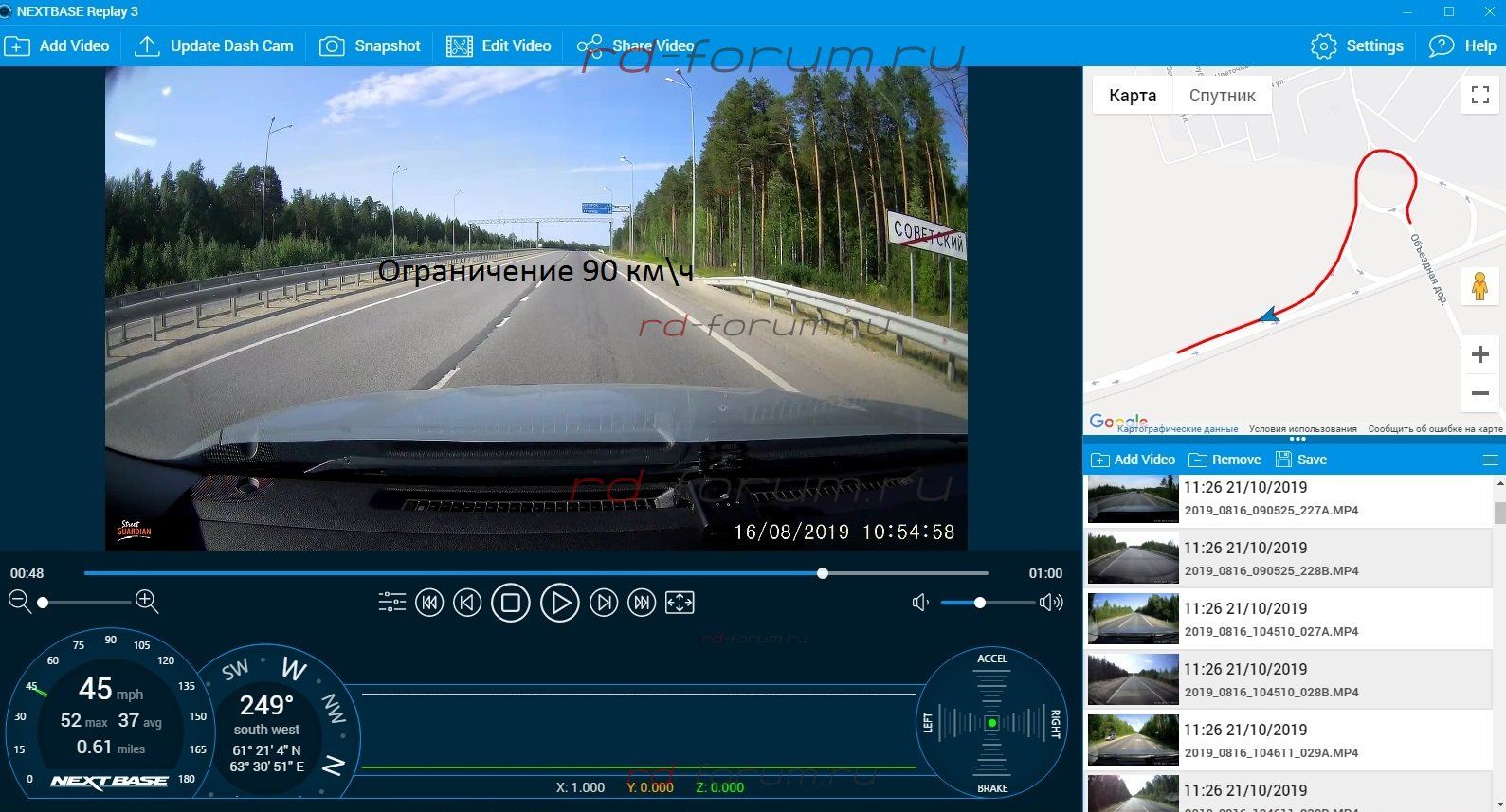This screenshot has height=812, width=1506.
Task: Select the Карта map tab
Action: (x=1133, y=96)
